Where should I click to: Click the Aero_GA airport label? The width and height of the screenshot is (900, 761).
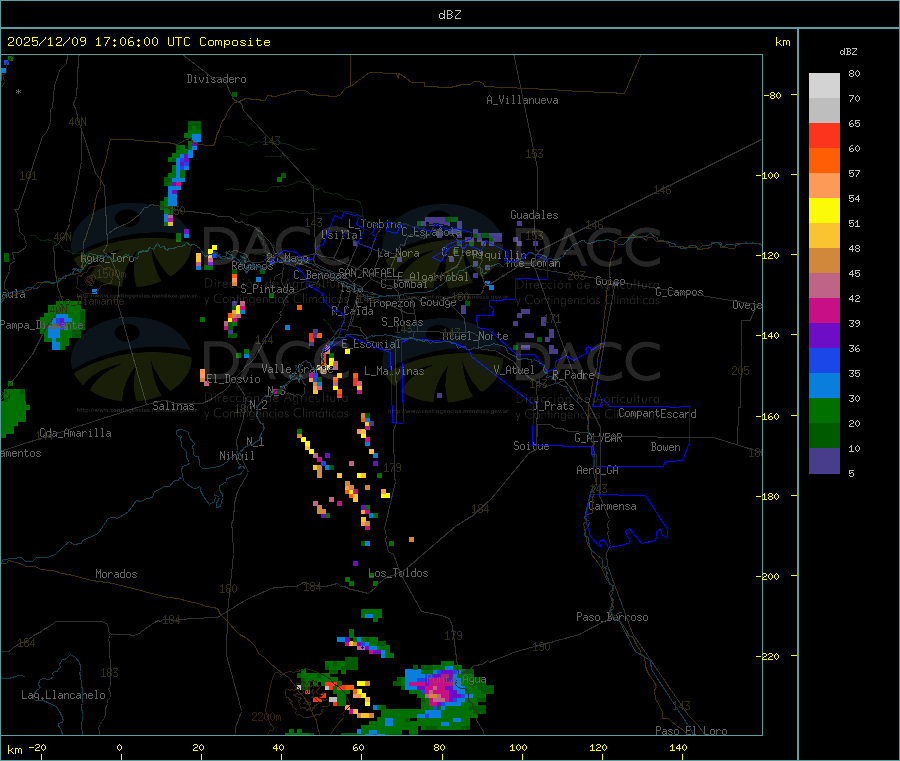pyautogui.click(x=598, y=470)
